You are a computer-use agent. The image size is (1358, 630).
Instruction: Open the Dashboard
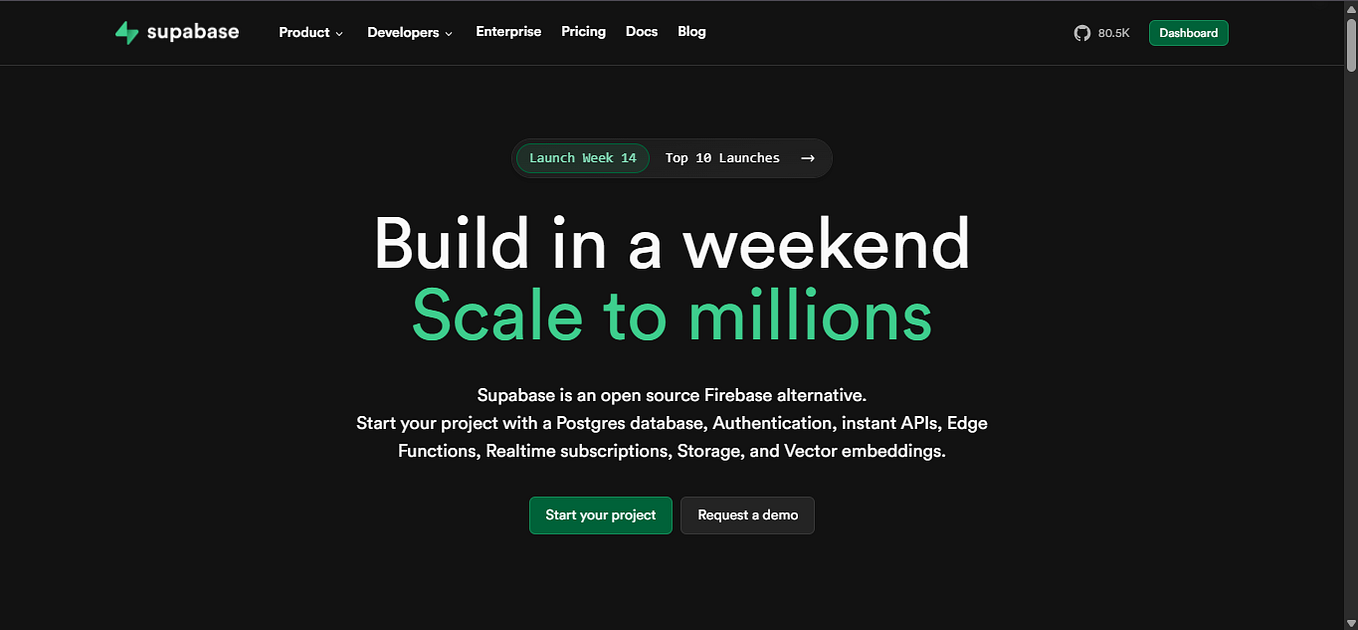click(1188, 32)
